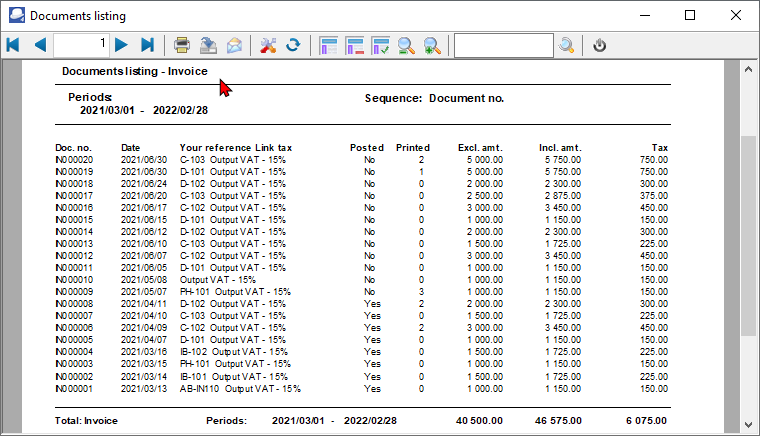Click 'IB-102 Output VAT - 15%' reference
This screenshot has width=760, height=436.
coord(234,352)
